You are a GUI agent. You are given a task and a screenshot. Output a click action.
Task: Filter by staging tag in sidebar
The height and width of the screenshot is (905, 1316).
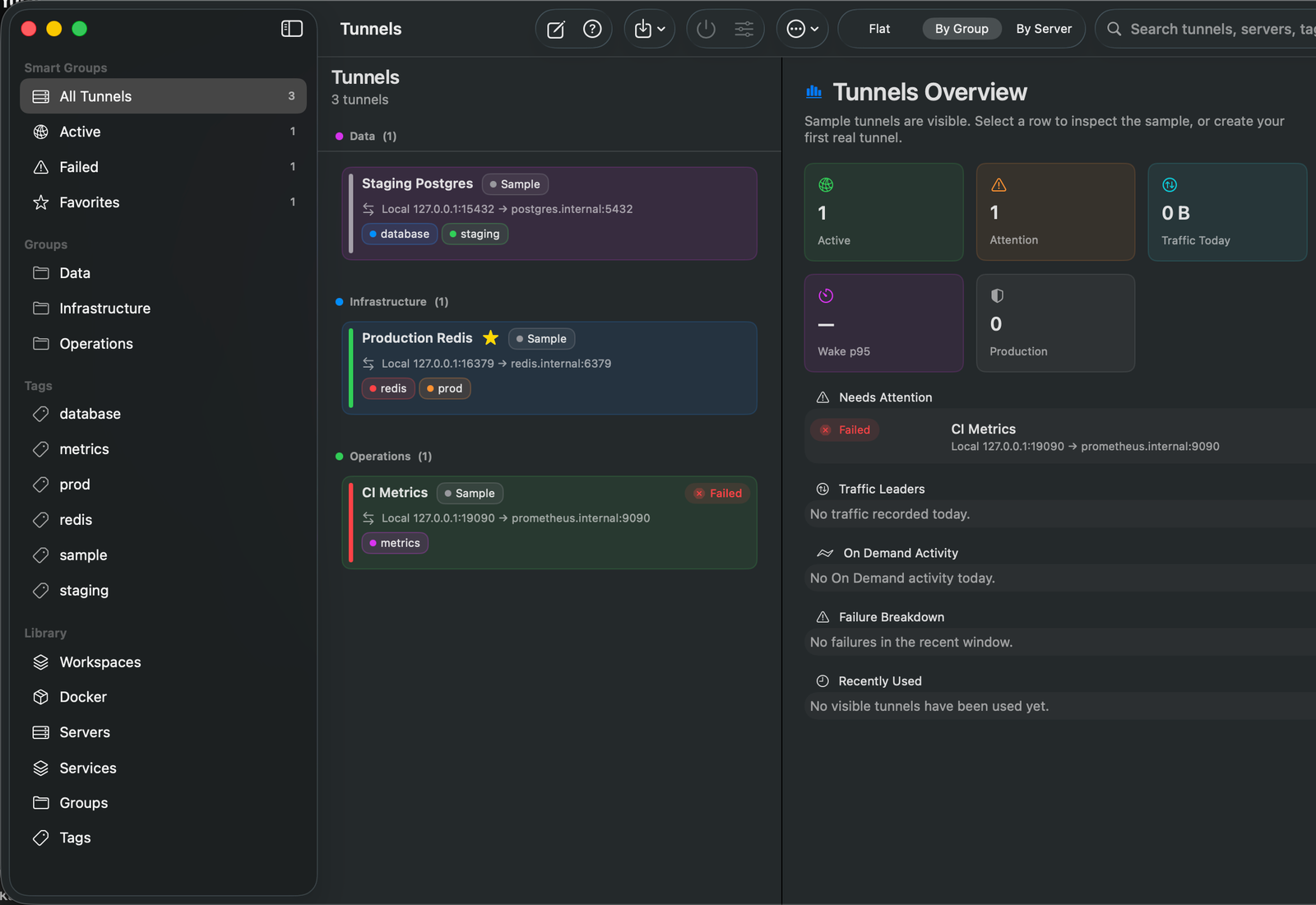pyautogui.click(x=163, y=591)
